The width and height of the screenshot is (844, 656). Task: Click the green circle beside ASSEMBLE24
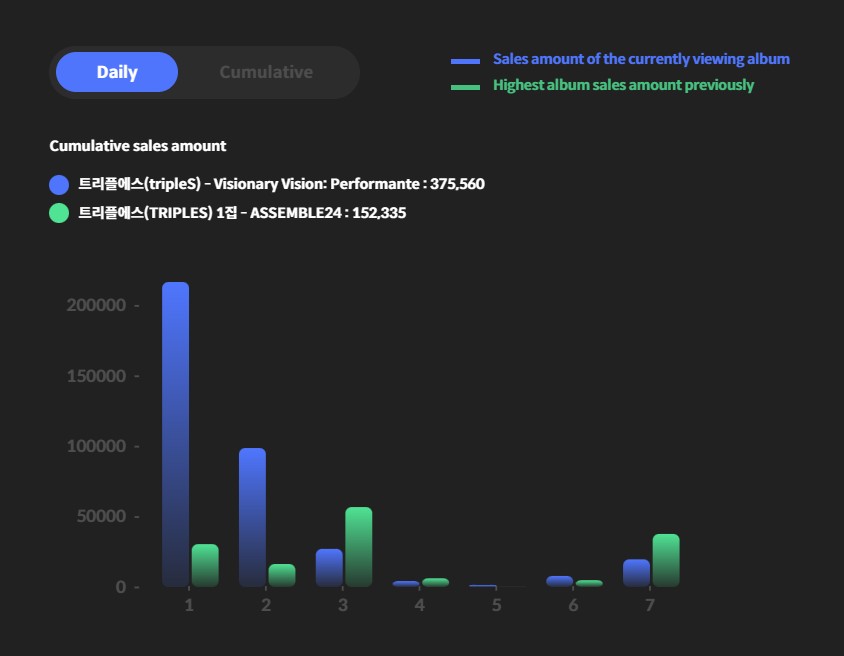(x=59, y=213)
